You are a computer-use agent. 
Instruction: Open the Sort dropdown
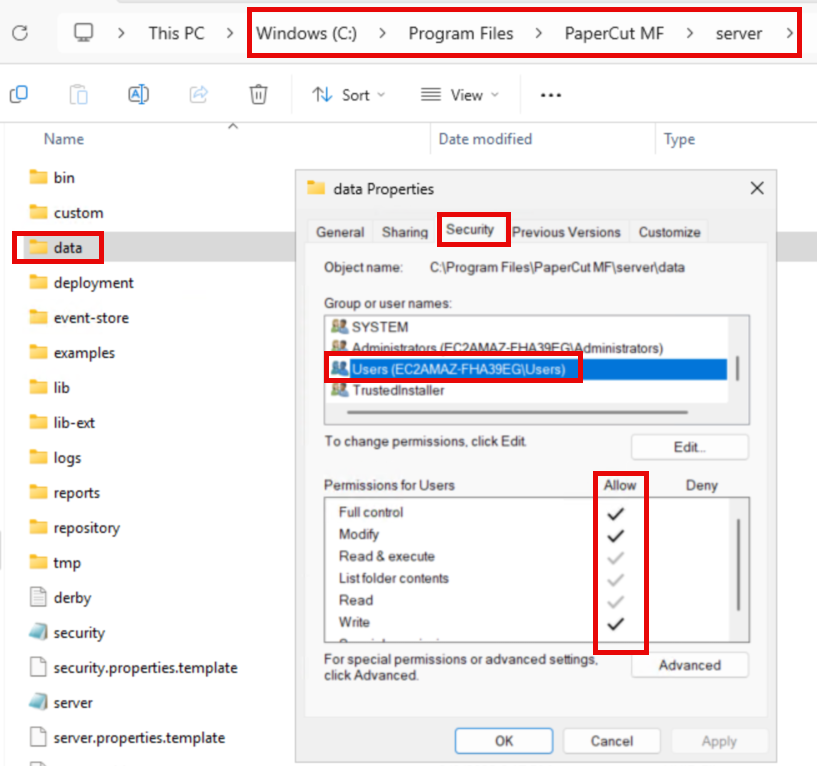pos(349,95)
